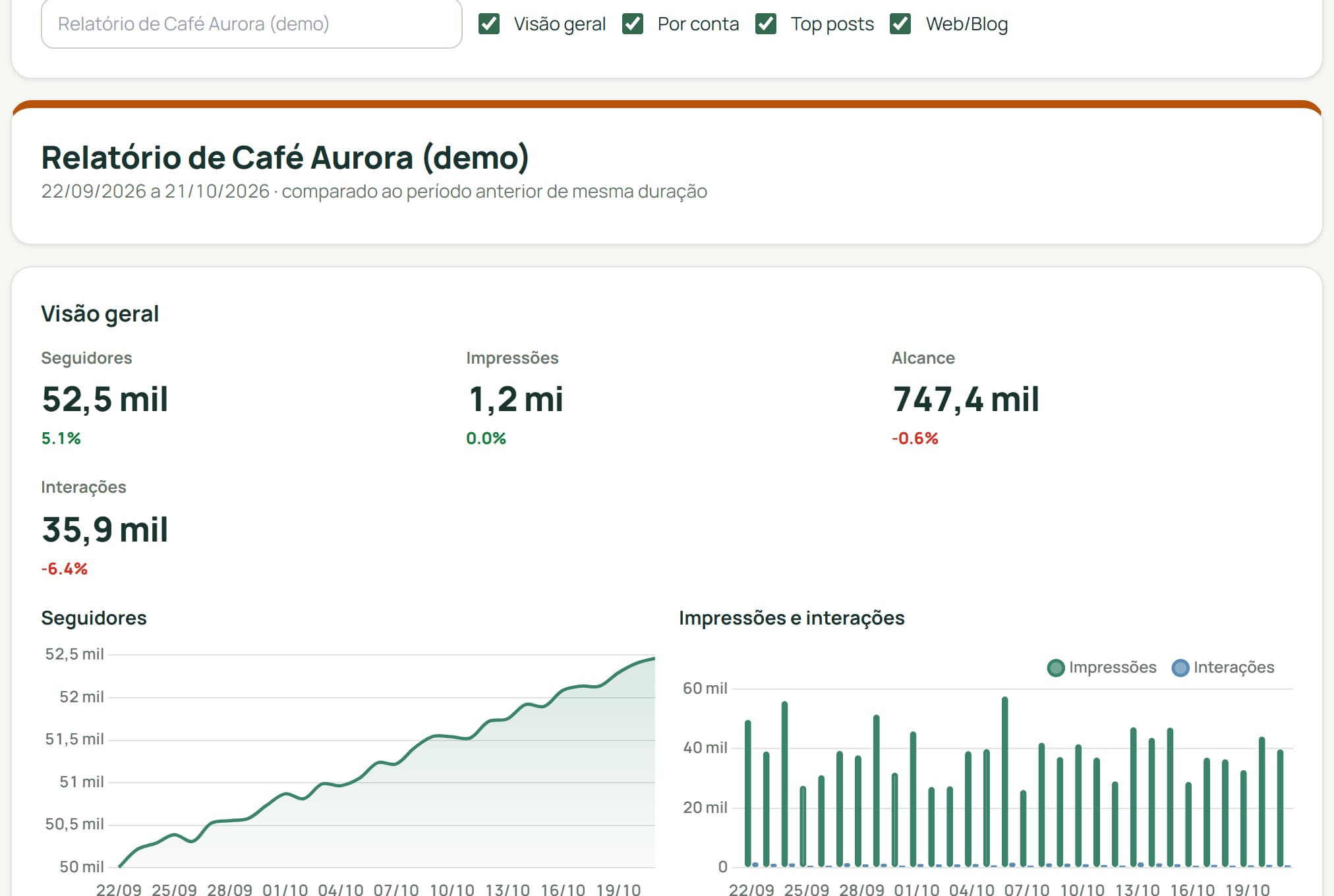This screenshot has width=1334, height=896.
Task: Click the Visão geral section heading
Action: 100,314
